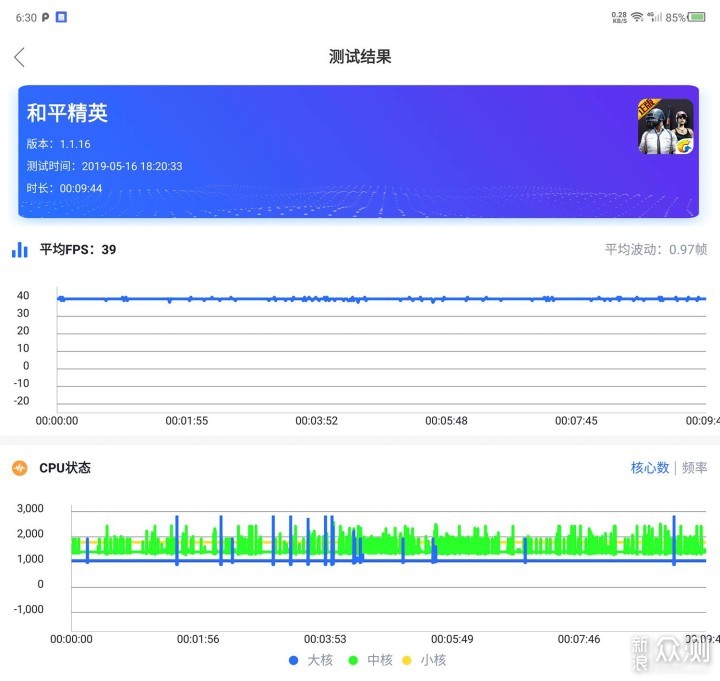
Task: Tap the 3,000 value on CPU axis
Action: (30, 508)
